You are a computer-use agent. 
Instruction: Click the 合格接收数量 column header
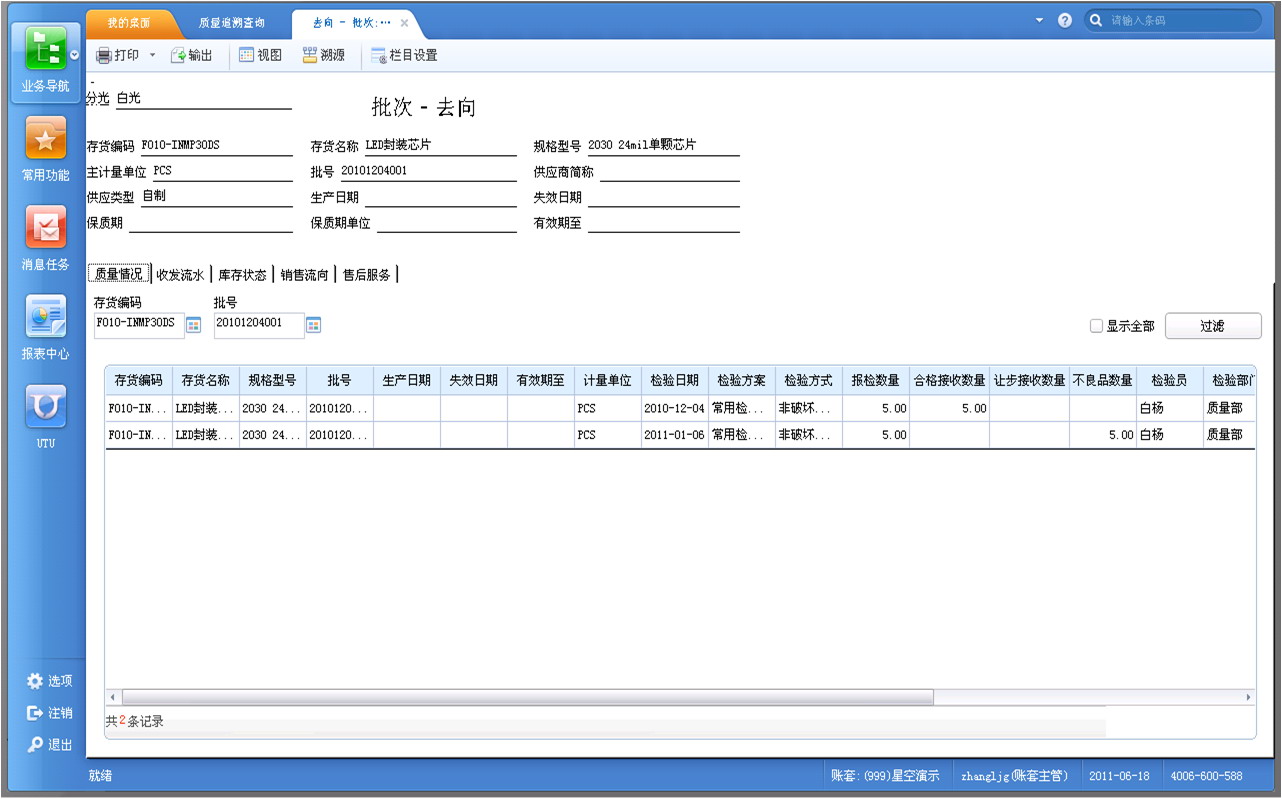pyautogui.click(x=950, y=381)
